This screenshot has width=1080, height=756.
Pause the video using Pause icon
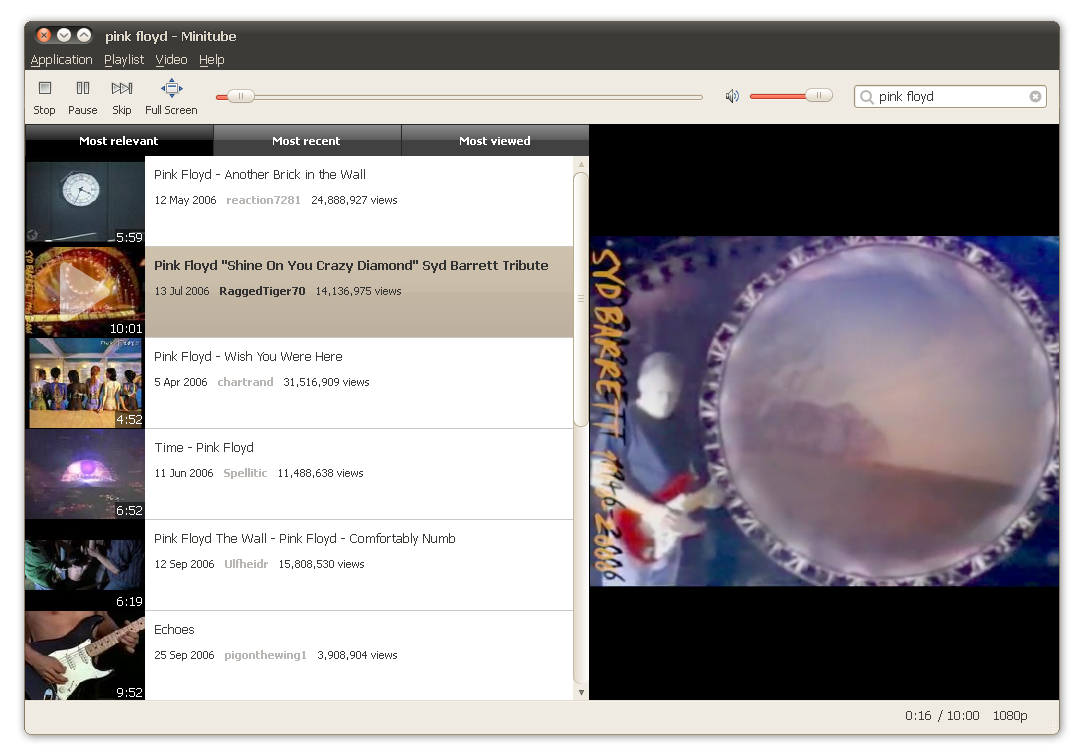[83, 89]
